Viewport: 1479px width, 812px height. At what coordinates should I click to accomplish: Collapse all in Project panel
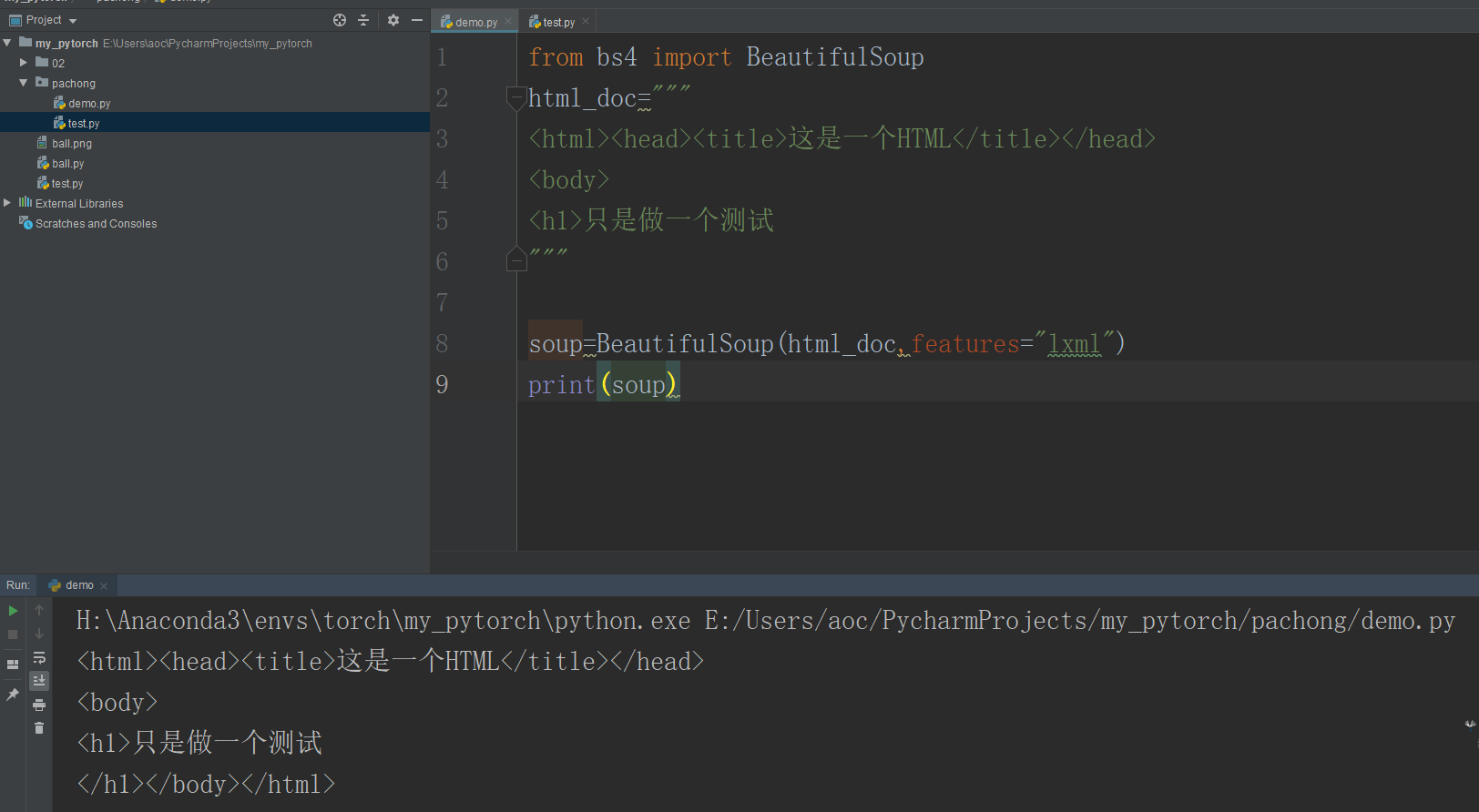point(363,20)
